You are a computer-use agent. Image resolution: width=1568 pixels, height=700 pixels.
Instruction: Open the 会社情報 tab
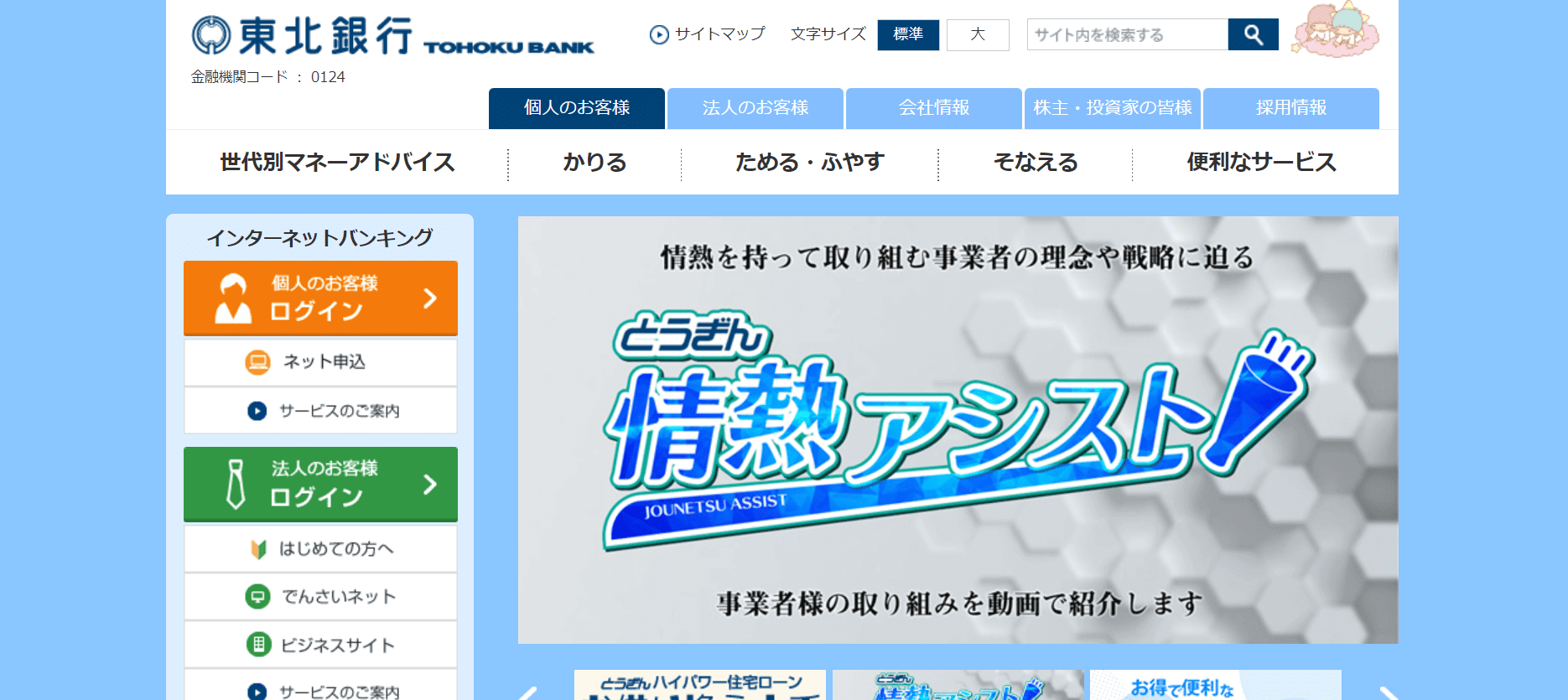click(934, 108)
